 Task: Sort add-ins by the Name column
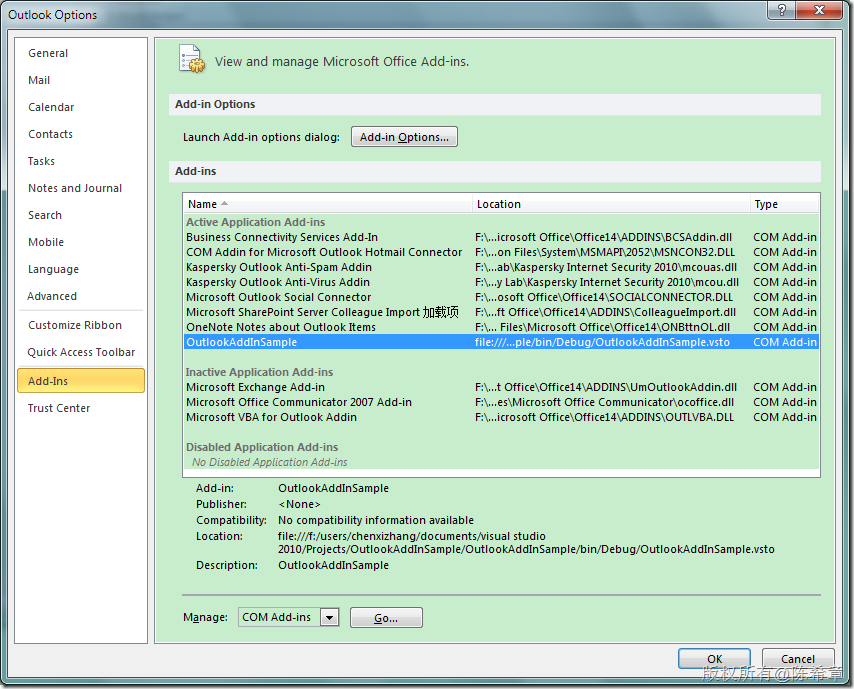point(327,204)
